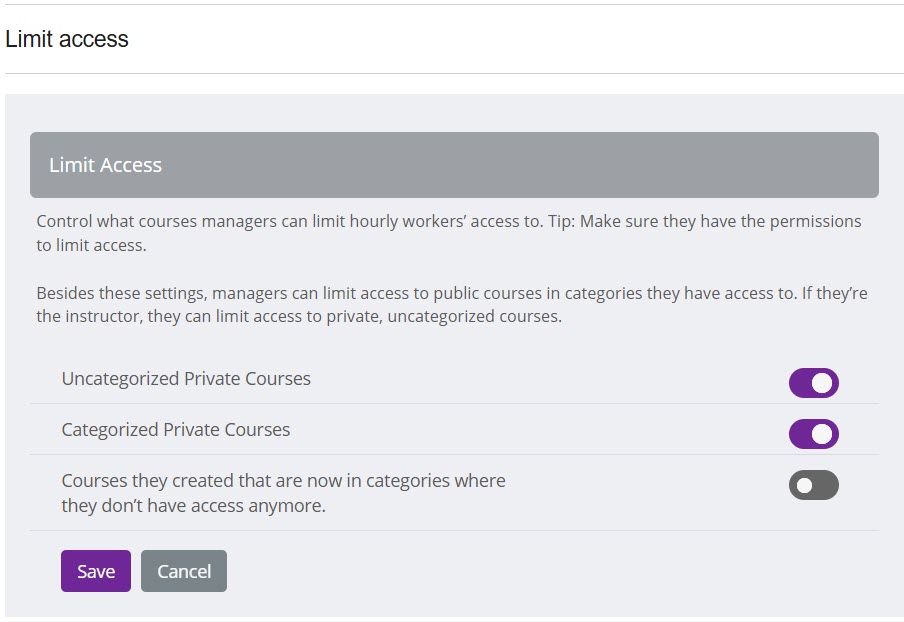Enable the toggle for courses in inaccessible categories
Screen dimensions: 904x622
tap(813, 486)
